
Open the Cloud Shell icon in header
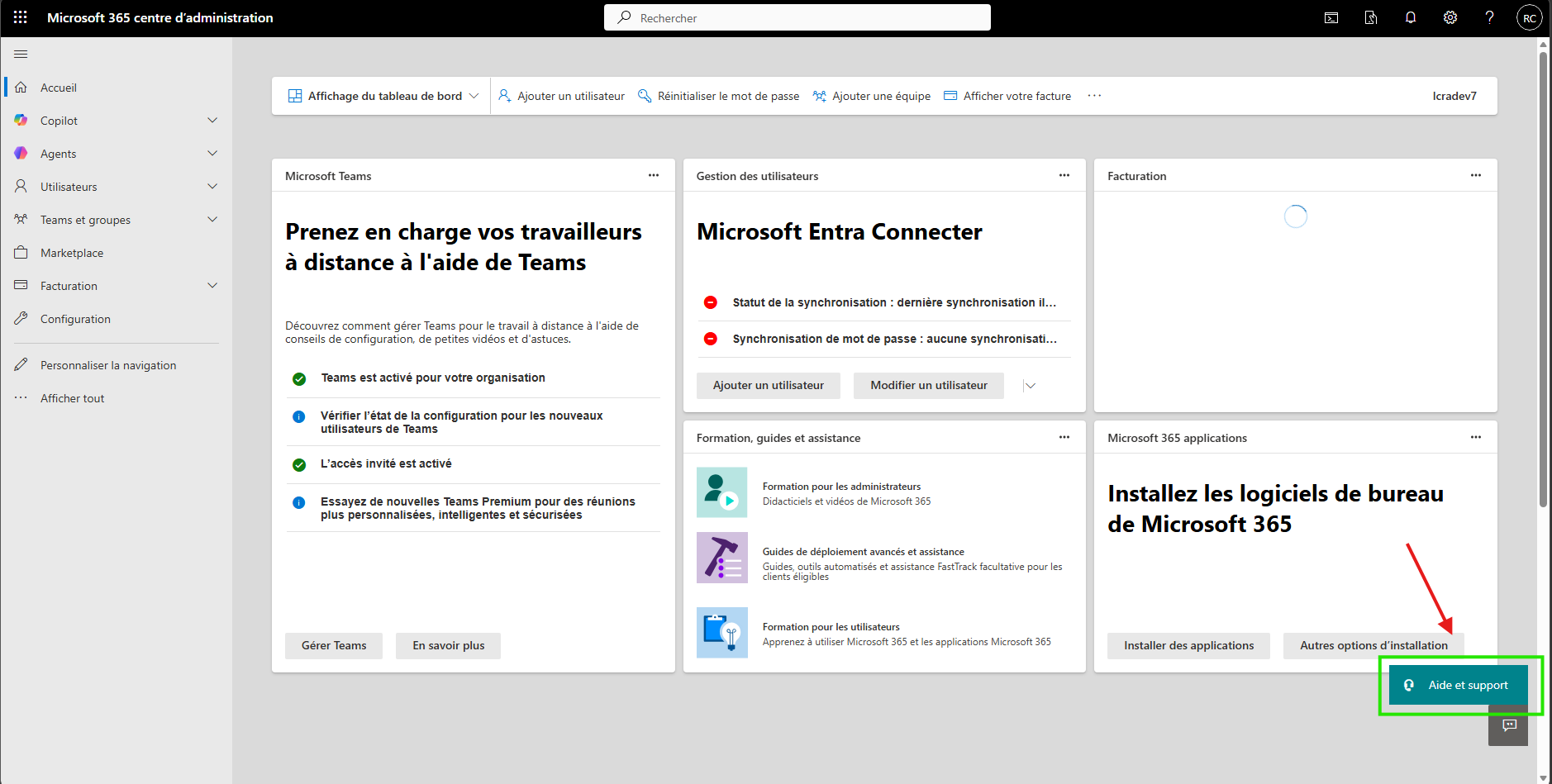(1331, 17)
